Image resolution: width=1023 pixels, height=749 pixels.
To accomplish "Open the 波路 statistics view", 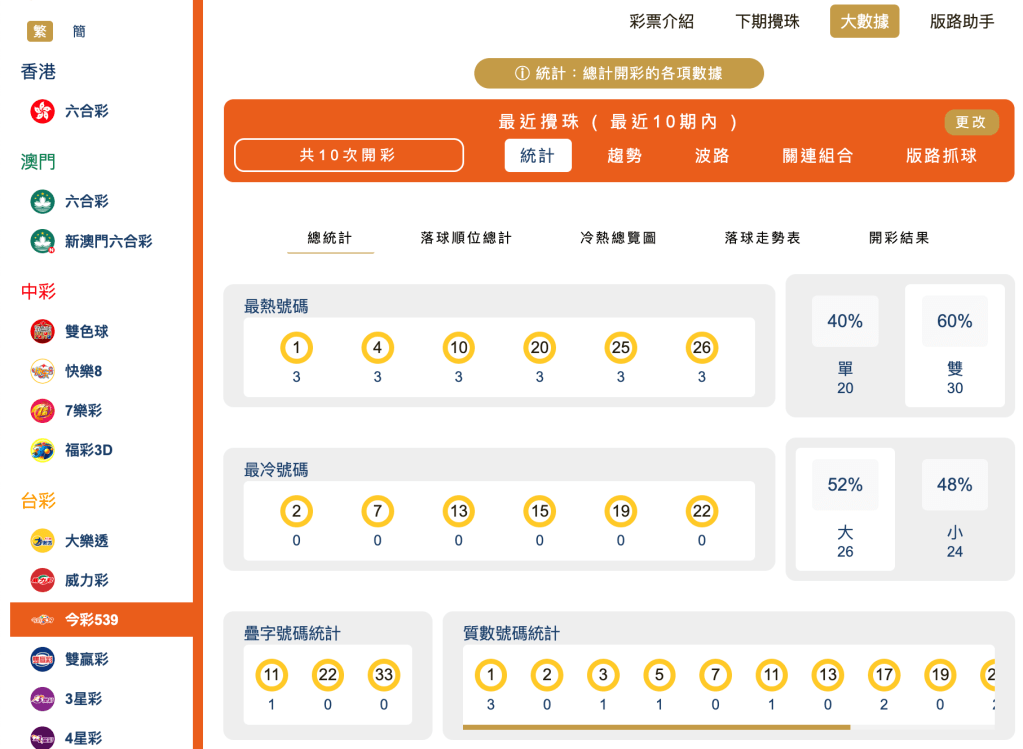I will [710, 157].
